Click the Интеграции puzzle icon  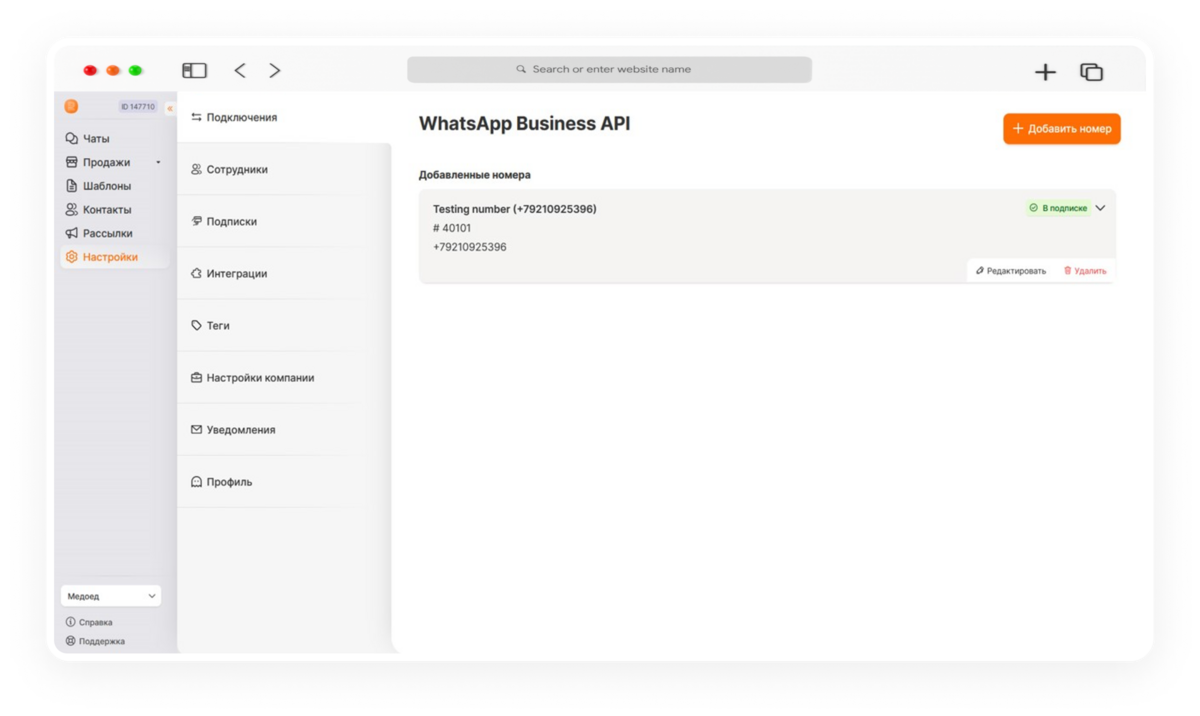tap(196, 273)
